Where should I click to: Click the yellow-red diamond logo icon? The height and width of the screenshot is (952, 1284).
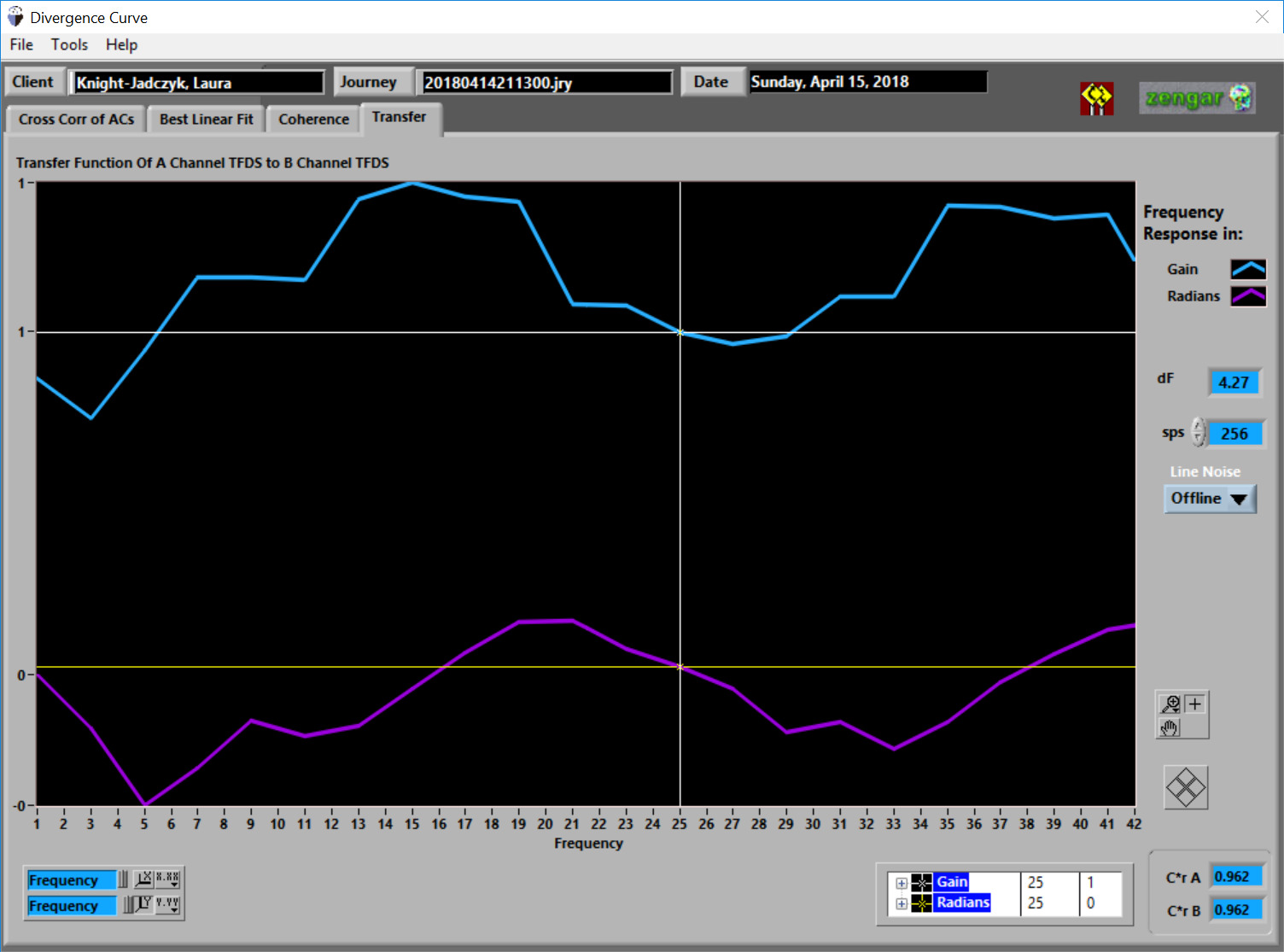pyautogui.click(x=1096, y=98)
